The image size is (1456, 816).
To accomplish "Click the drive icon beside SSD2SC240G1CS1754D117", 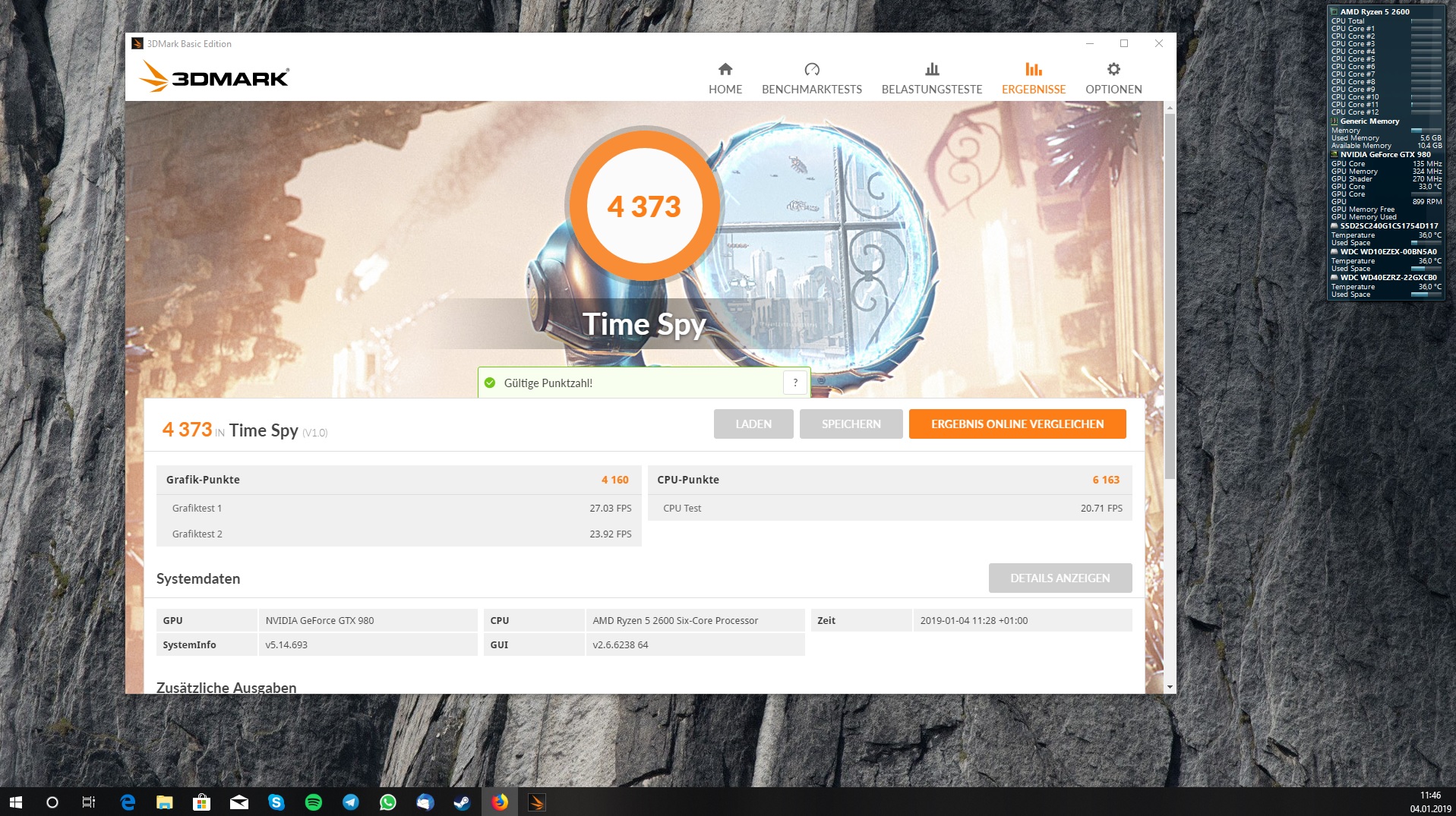I will pyautogui.click(x=1334, y=226).
